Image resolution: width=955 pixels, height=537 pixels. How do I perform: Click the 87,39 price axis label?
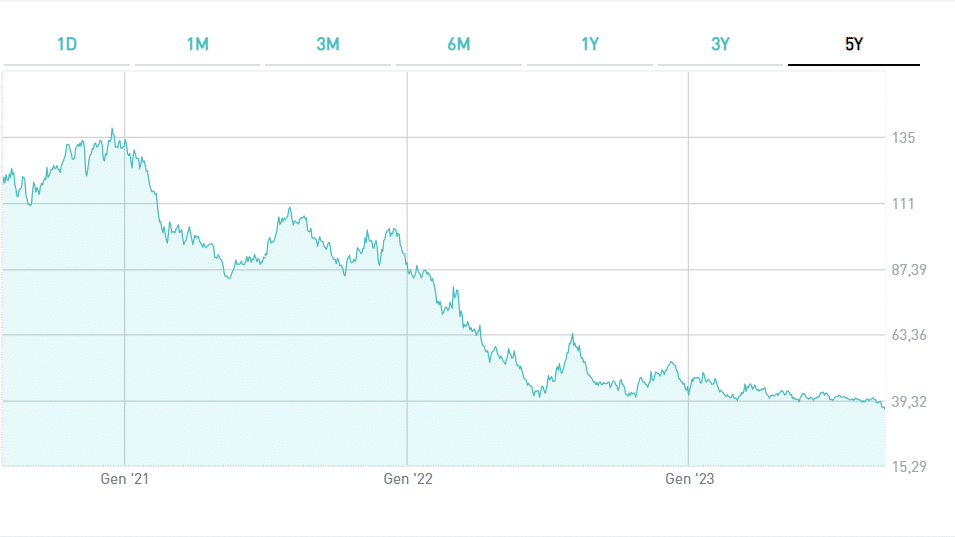tap(910, 270)
